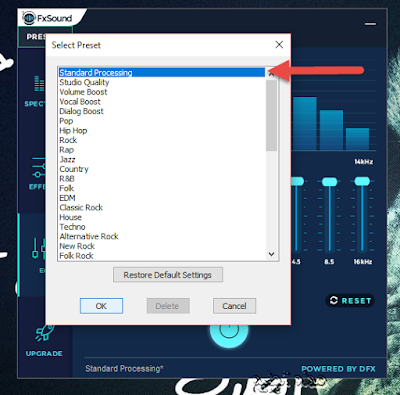Click the preset list scrollbar thumb

(x=272, y=115)
